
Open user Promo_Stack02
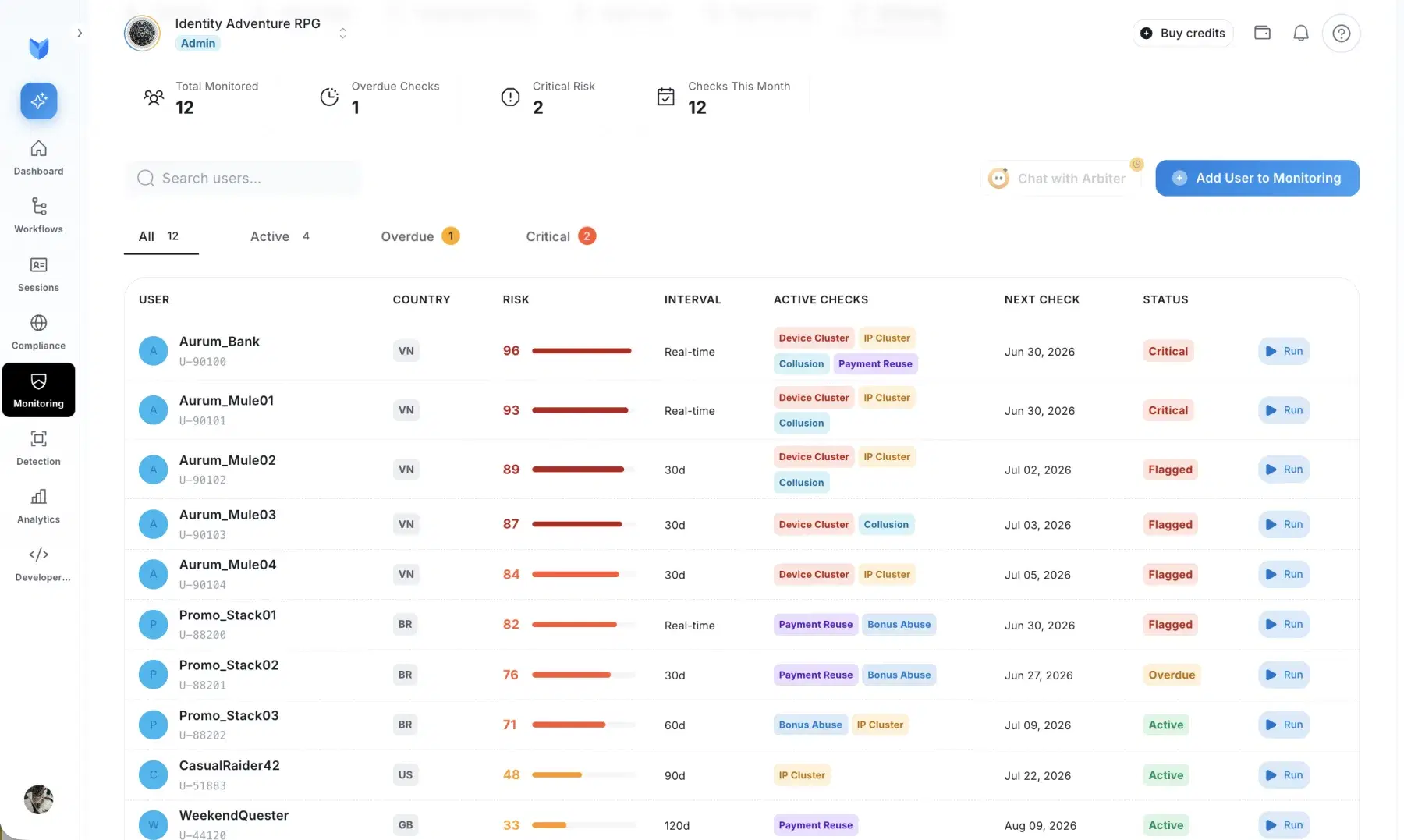(x=229, y=665)
